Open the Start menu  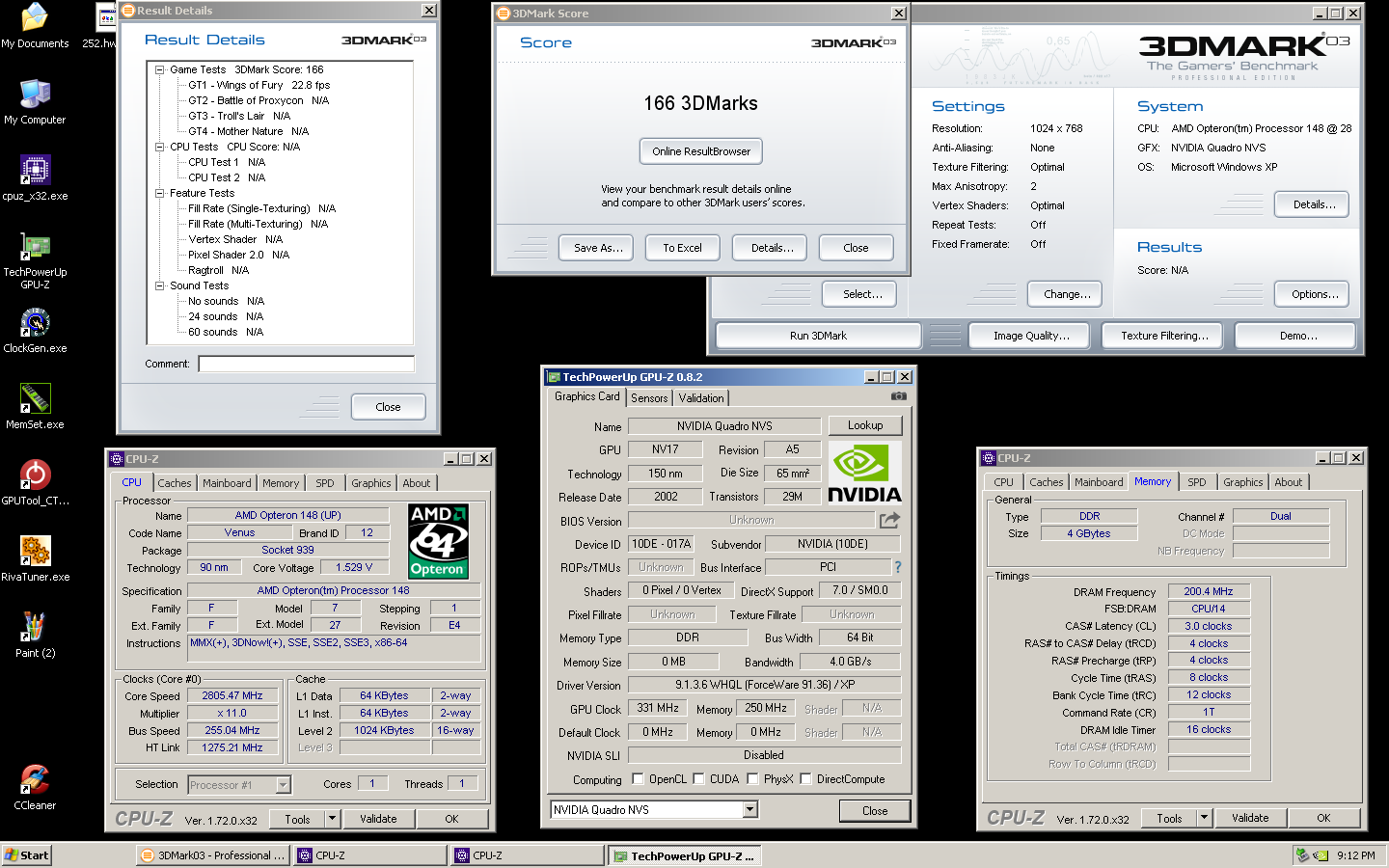(27, 855)
